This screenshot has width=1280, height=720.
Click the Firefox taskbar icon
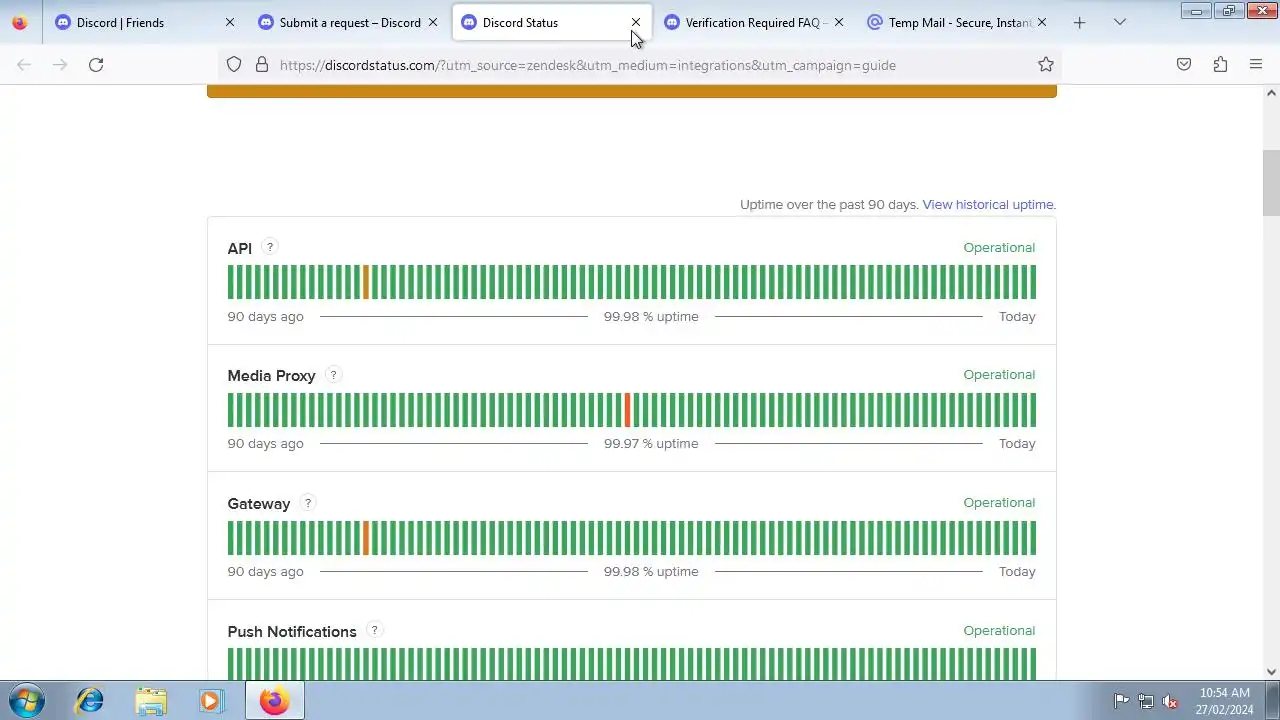tap(275, 700)
